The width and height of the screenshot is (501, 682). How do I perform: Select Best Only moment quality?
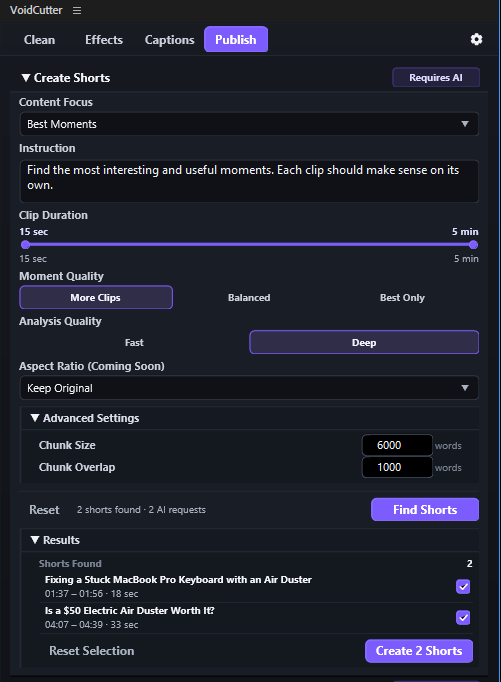(x=402, y=298)
